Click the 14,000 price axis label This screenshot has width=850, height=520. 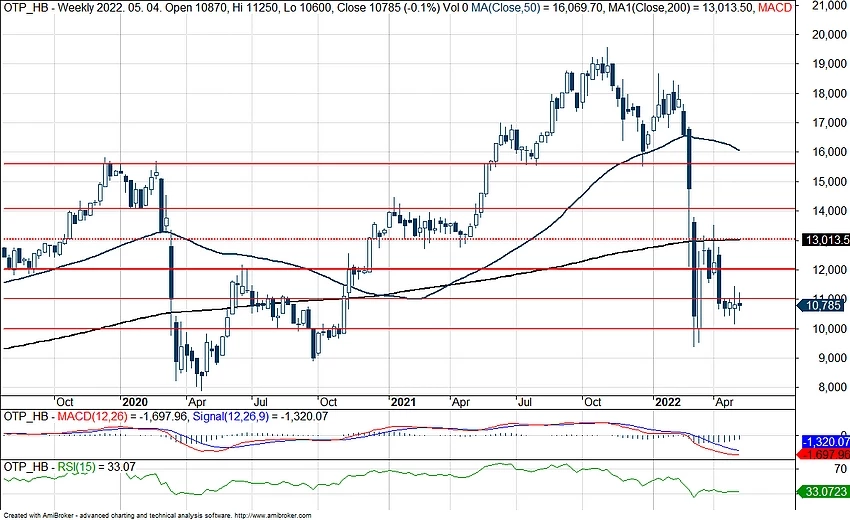coord(828,211)
